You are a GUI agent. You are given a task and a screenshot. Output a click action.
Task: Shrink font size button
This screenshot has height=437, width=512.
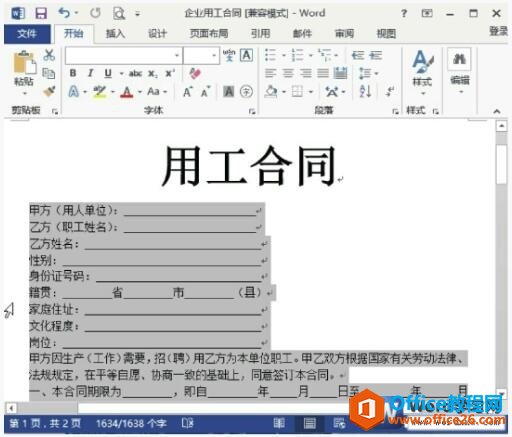(x=205, y=91)
